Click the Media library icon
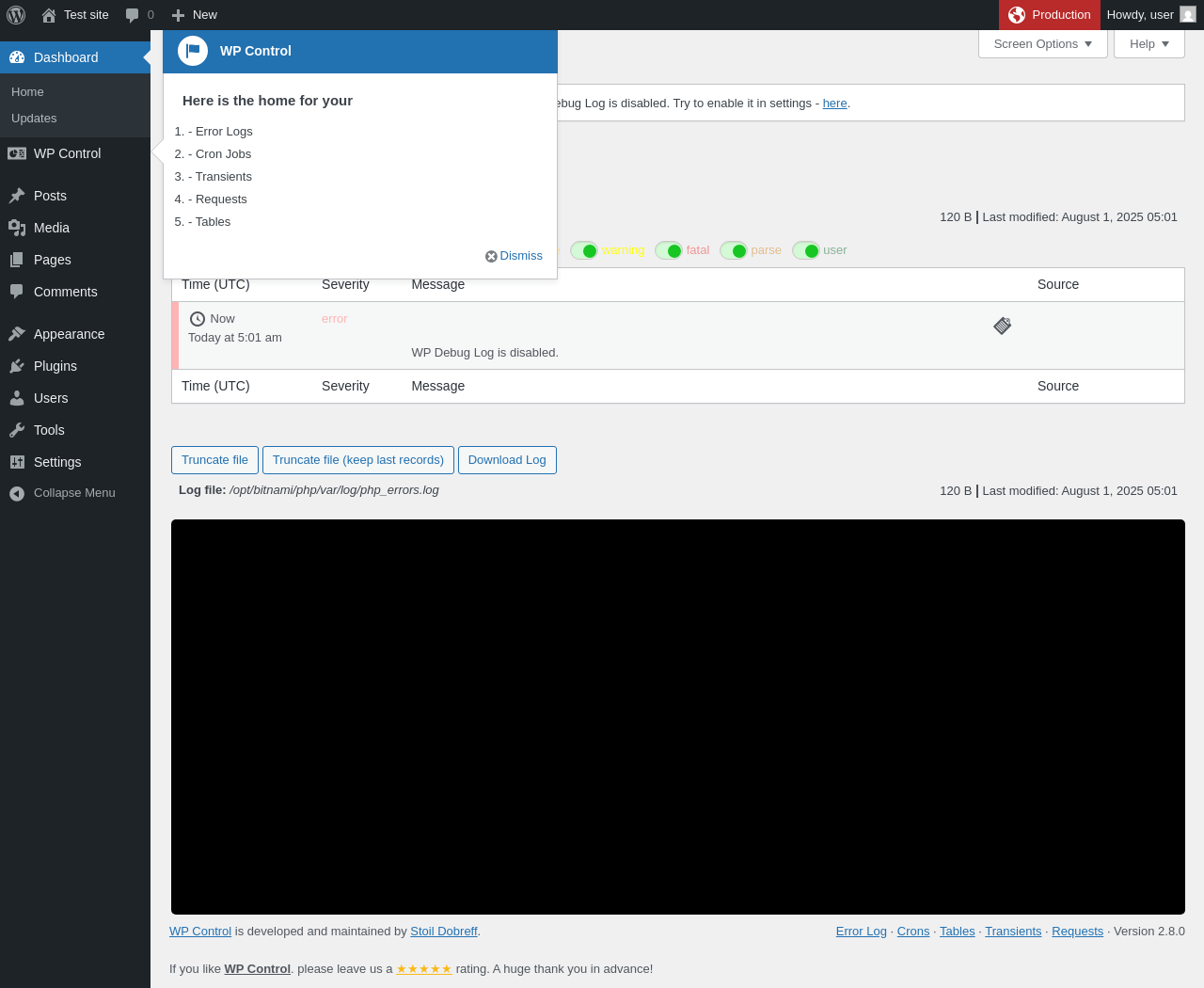This screenshot has height=988, width=1204. click(17, 228)
